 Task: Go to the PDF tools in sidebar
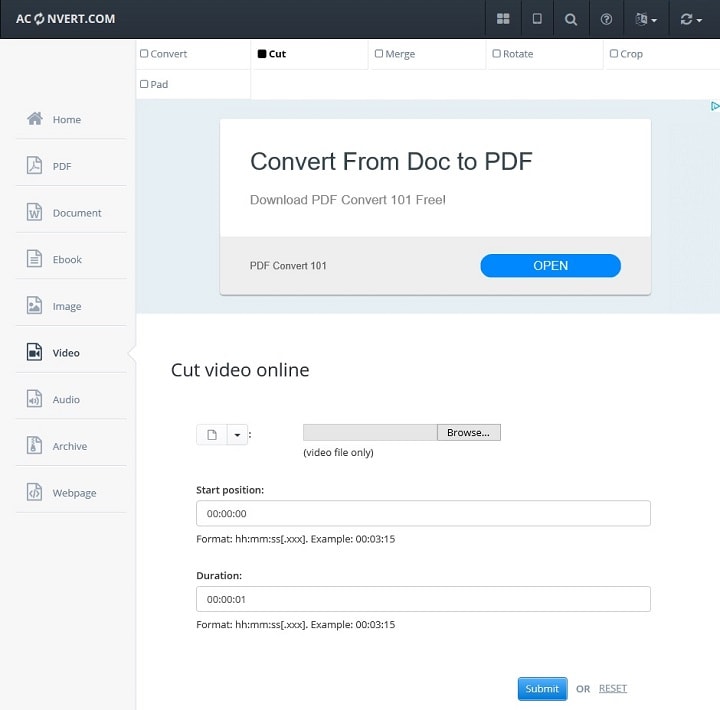pos(62,166)
